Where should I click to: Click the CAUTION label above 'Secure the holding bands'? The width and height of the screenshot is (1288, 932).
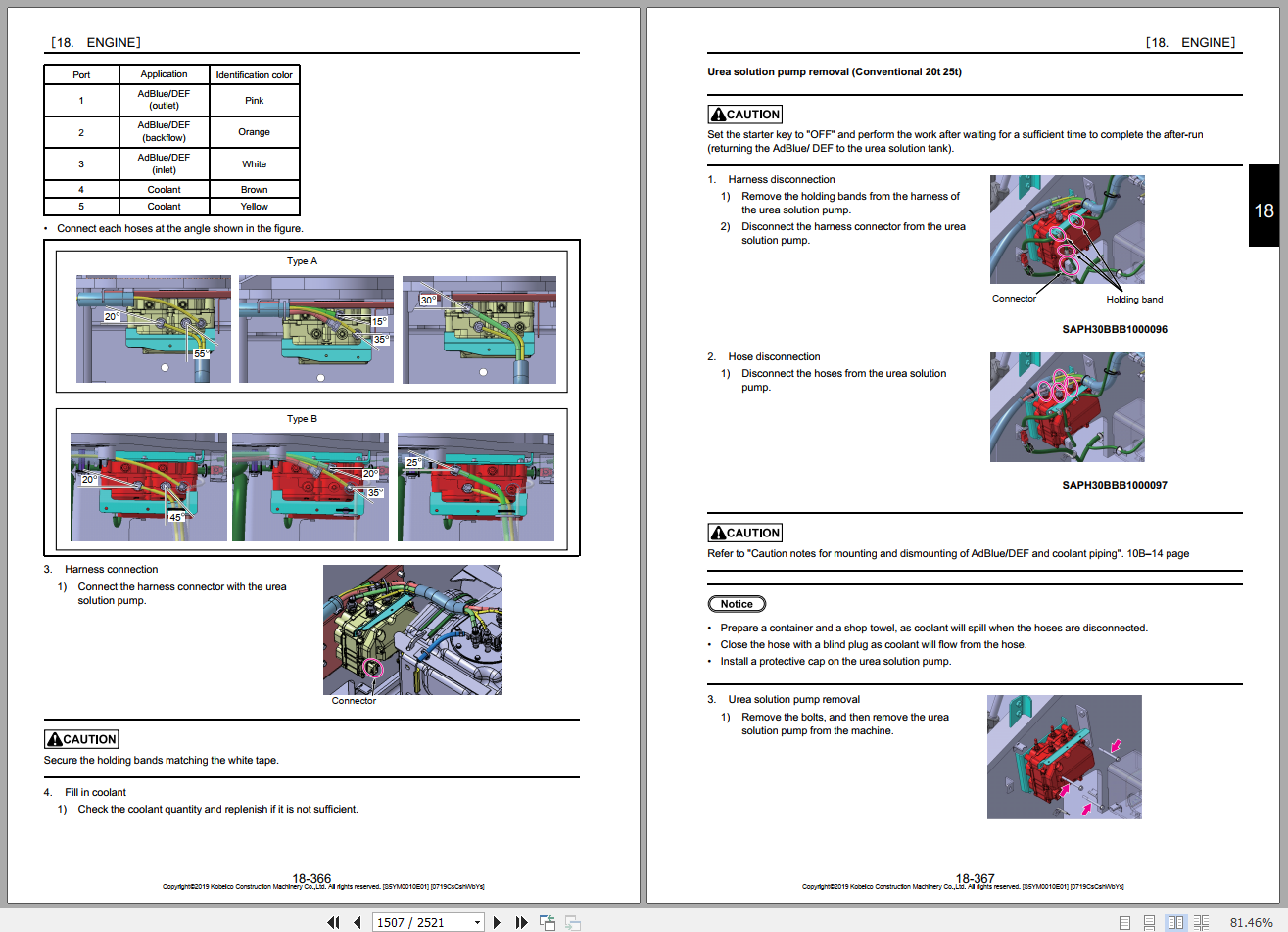[x=81, y=739]
